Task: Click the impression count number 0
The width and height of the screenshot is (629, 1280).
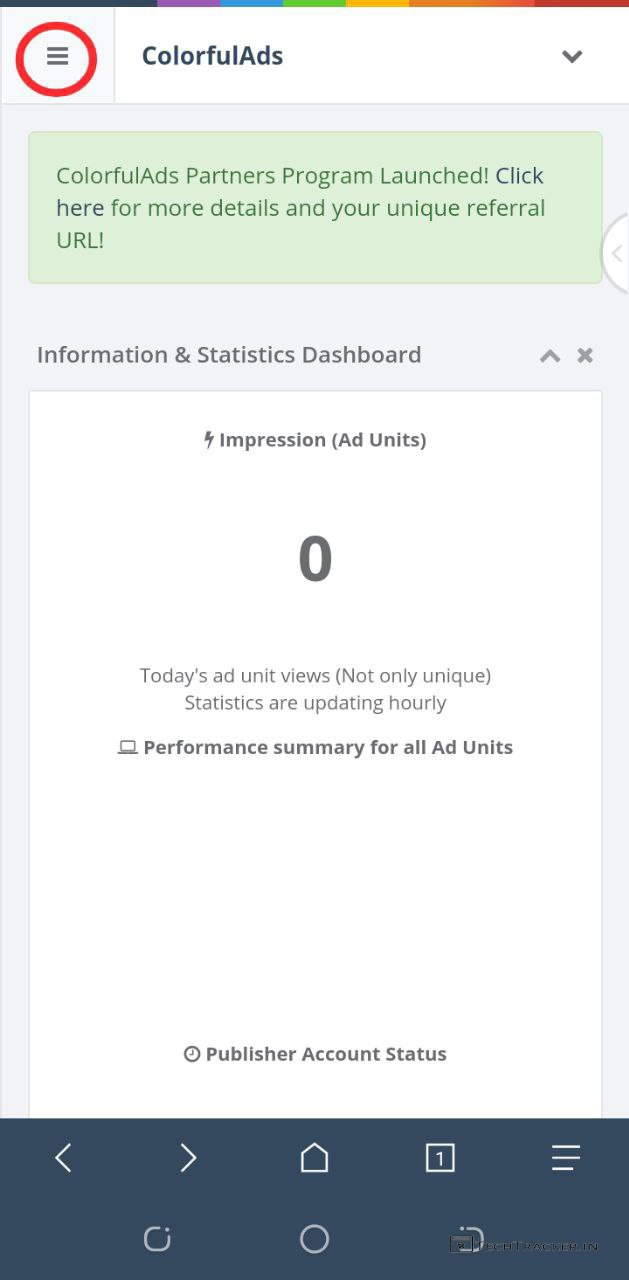Action: coord(315,559)
